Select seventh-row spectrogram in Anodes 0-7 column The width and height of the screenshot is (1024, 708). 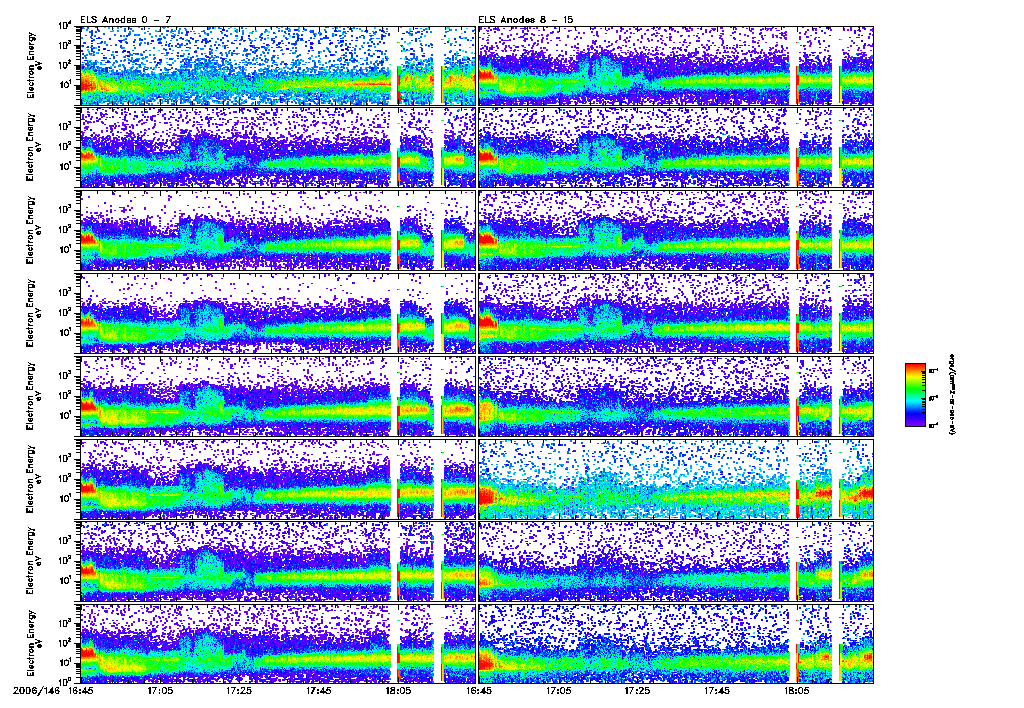pos(278,561)
